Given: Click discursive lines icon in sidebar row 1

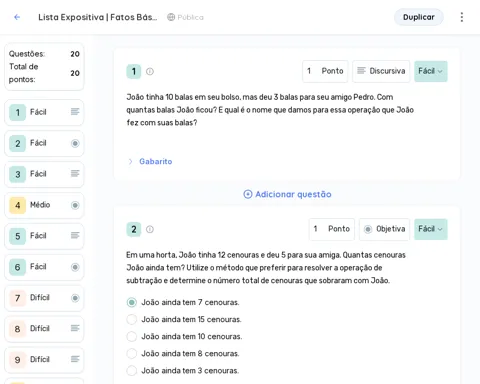Looking at the screenshot, I should tap(75, 112).
